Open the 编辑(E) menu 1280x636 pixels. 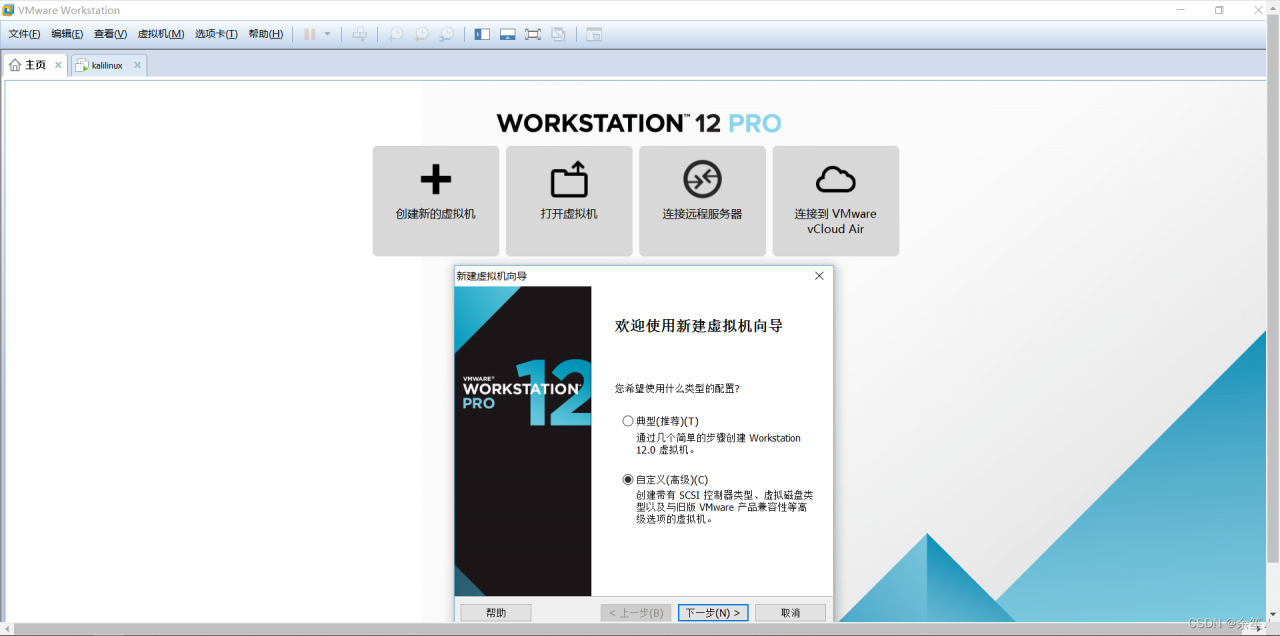click(x=67, y=34)
